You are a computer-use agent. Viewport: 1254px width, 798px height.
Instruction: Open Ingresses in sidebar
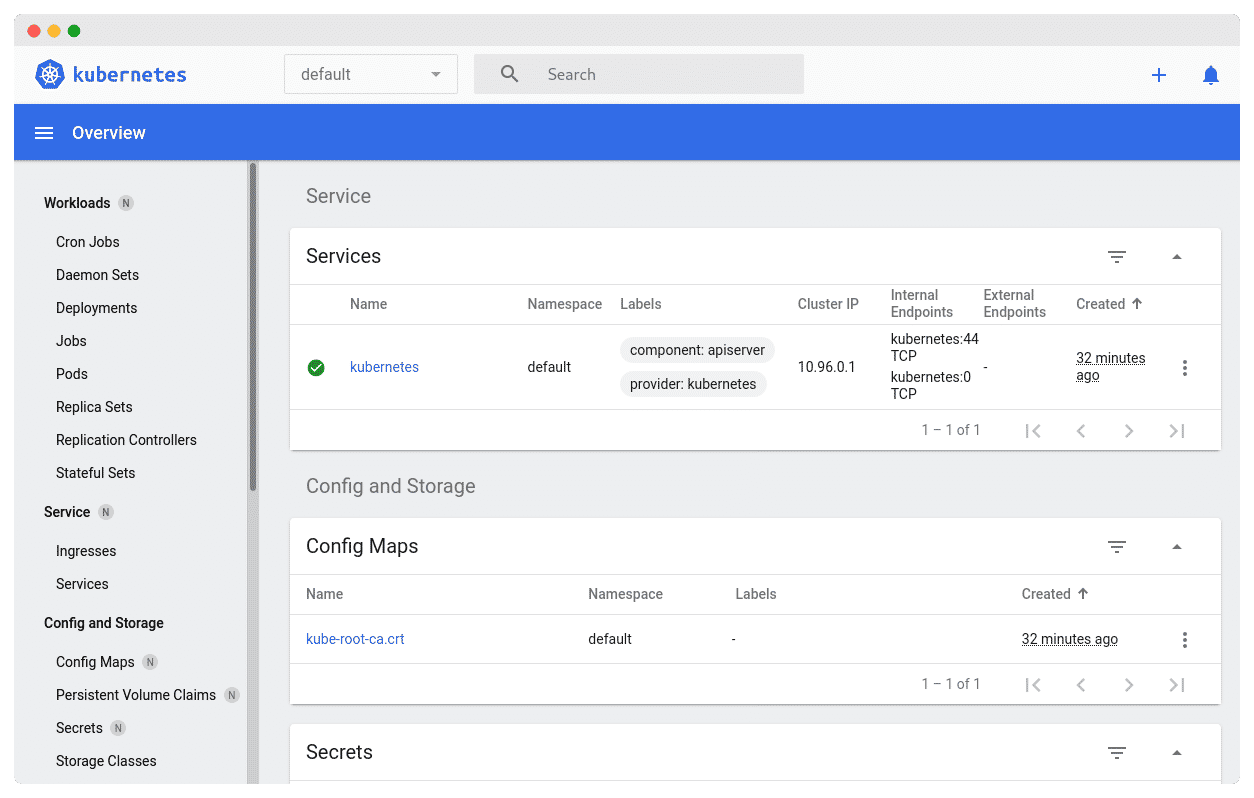(x=86, y=551)
